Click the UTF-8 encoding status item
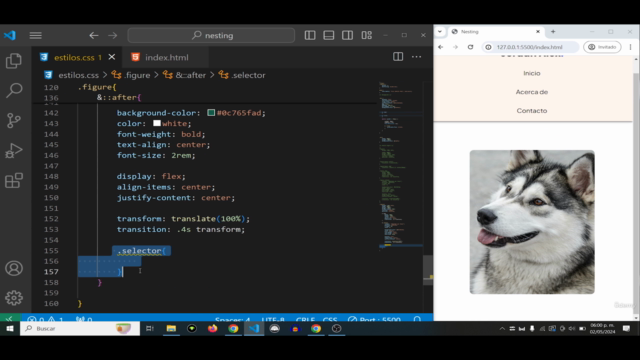 (273, 320)
